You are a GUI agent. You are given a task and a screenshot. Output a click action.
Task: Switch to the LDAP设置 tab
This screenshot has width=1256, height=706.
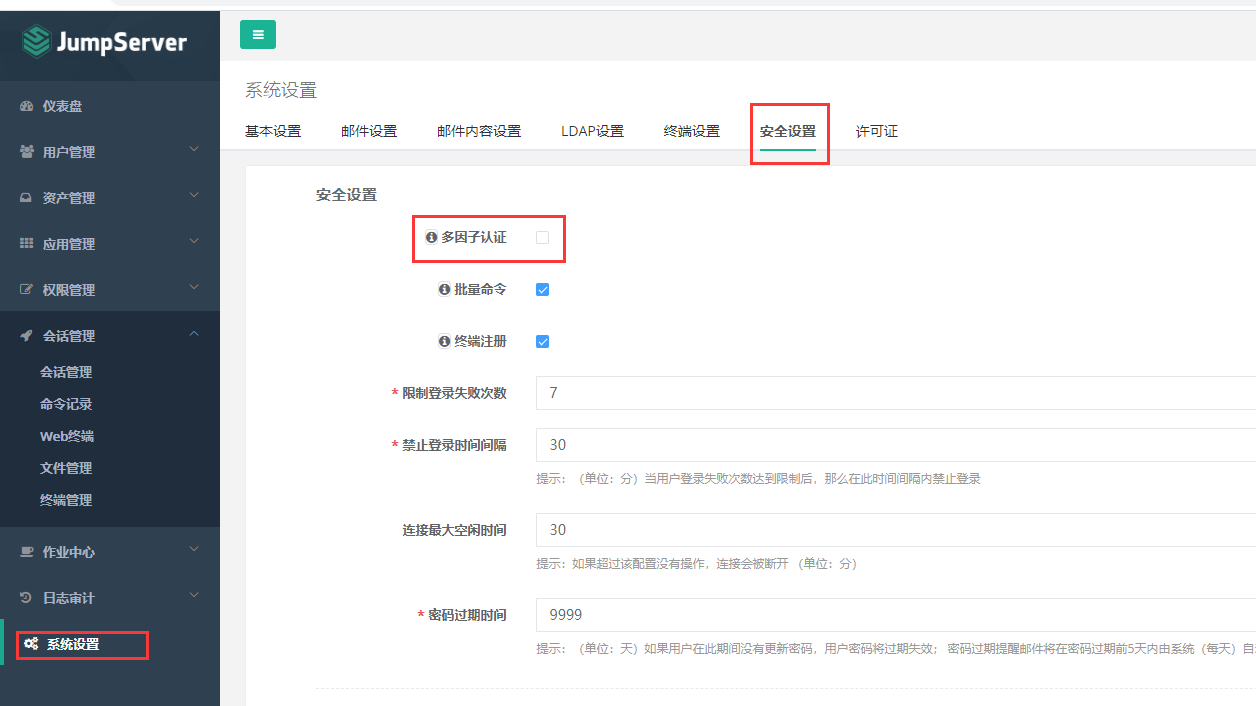(592, 130)
